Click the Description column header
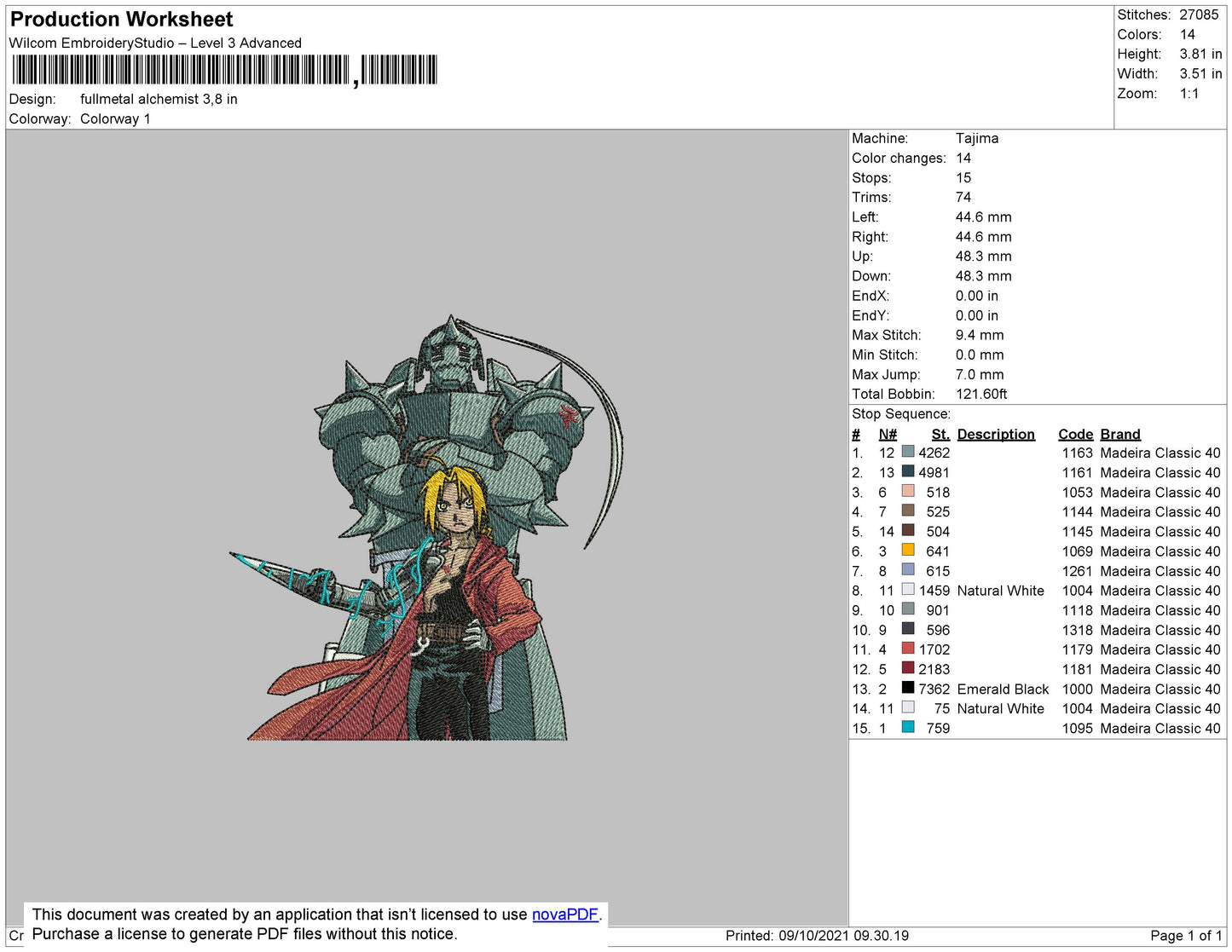 (995, 434)
